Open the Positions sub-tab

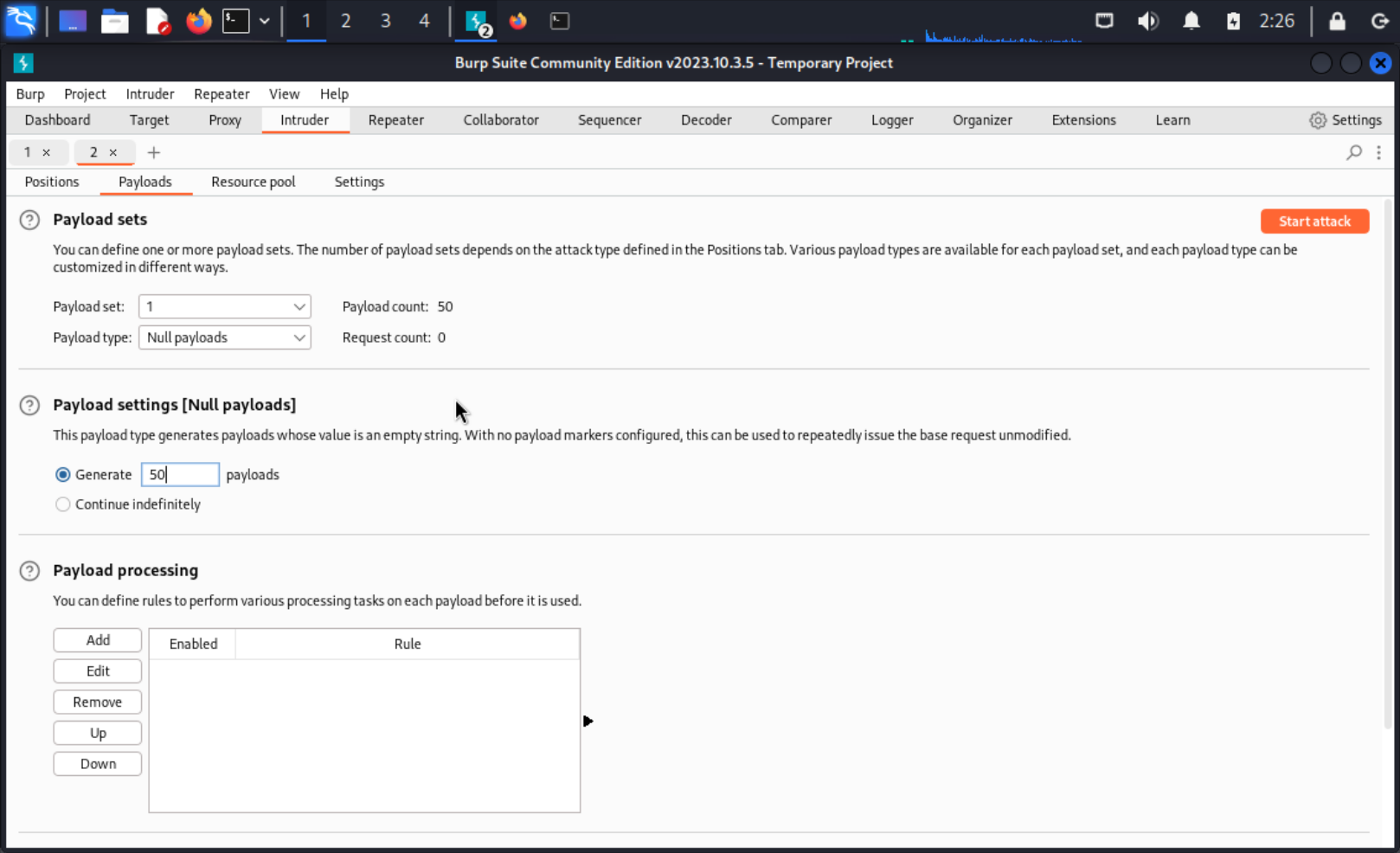pos(52,182)
